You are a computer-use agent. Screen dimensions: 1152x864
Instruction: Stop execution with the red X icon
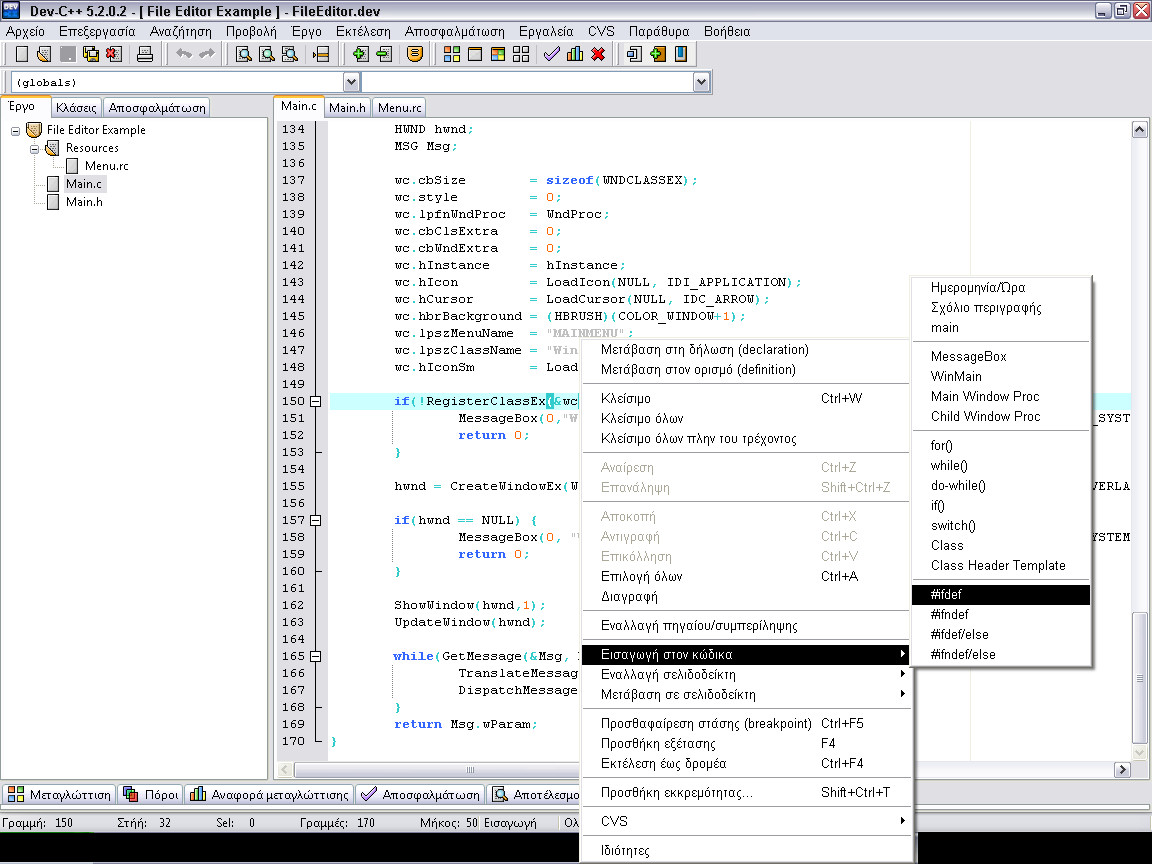[598, 54]
